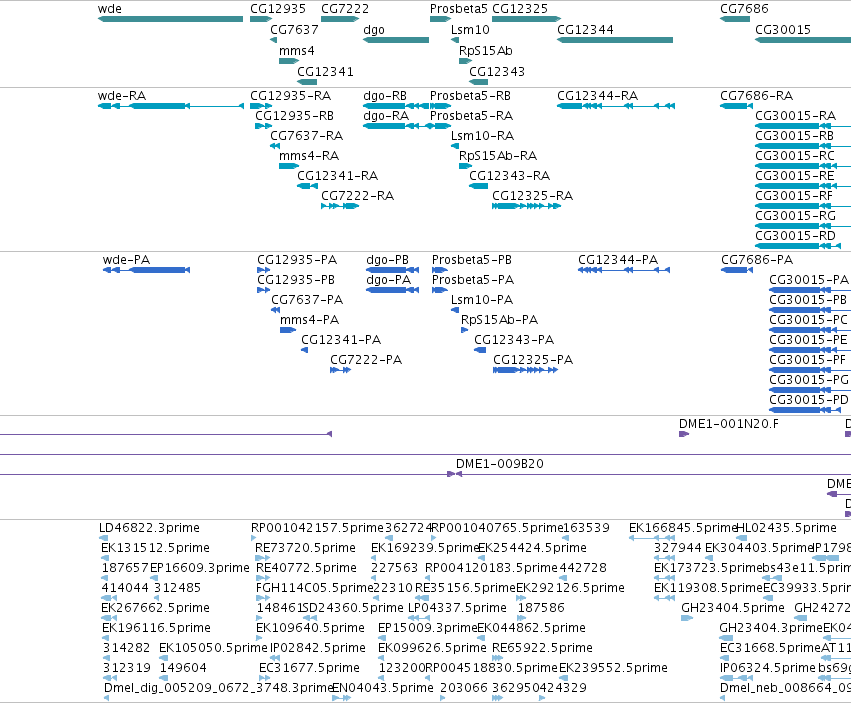Screen dimensions: 851x703
Task: Open the RpS15Ab gene feature
Action: click(x=465, y=61)
